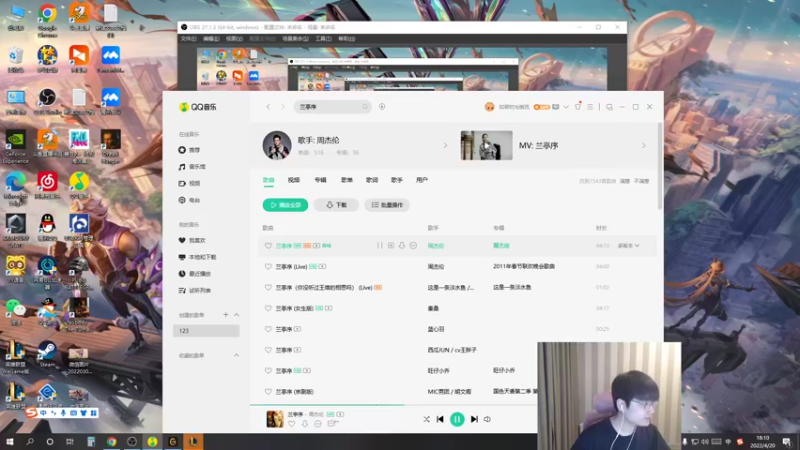Viewport: 800px width, 450px height.
Task: Open 周杰伦 singer avatar photo
Action: point(277,145)
